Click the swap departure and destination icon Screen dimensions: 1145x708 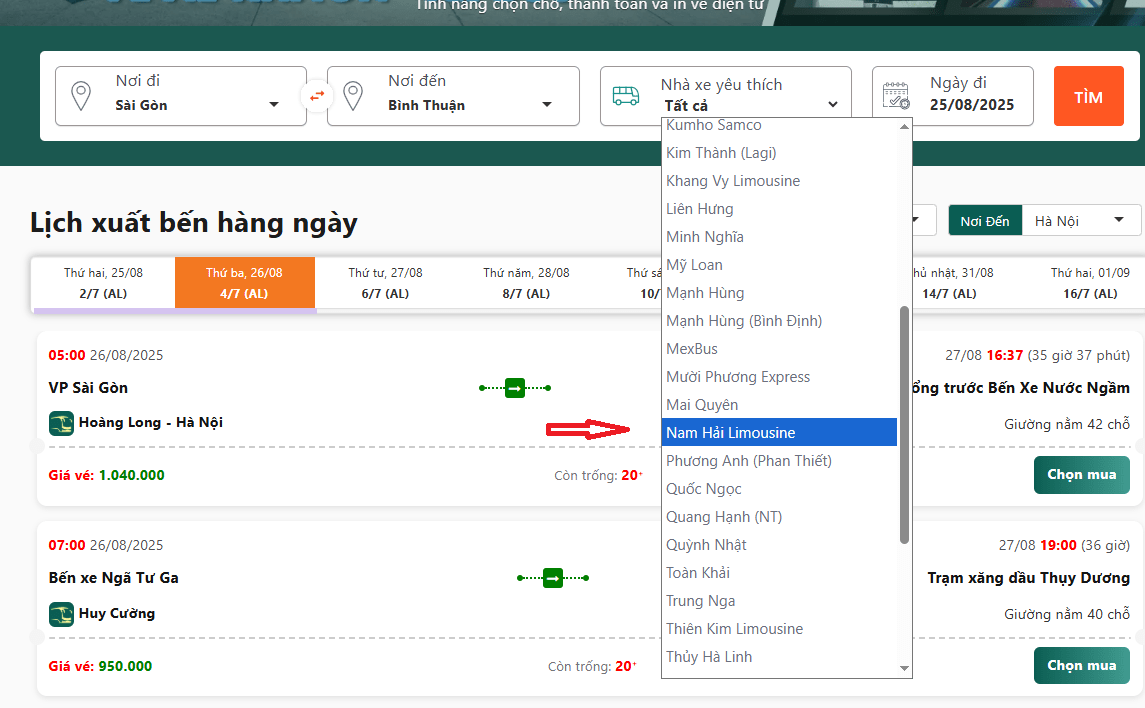point(317,96)
